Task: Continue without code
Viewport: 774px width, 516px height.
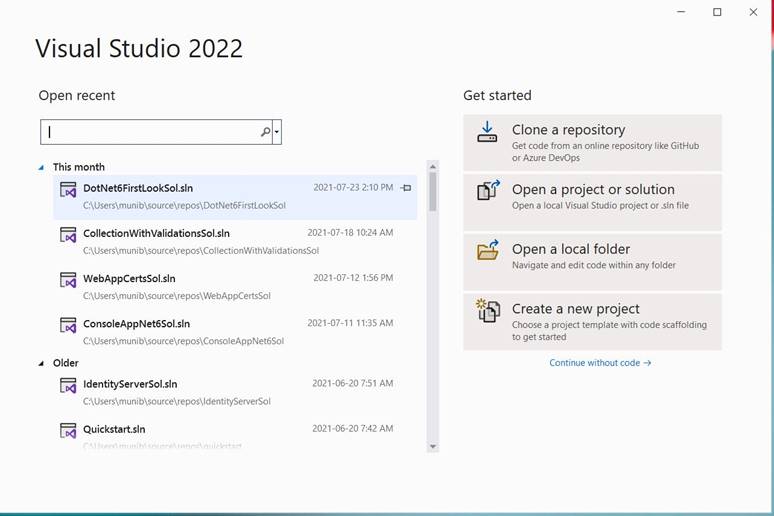Action: pyautogui.click(x=600, y=363)
